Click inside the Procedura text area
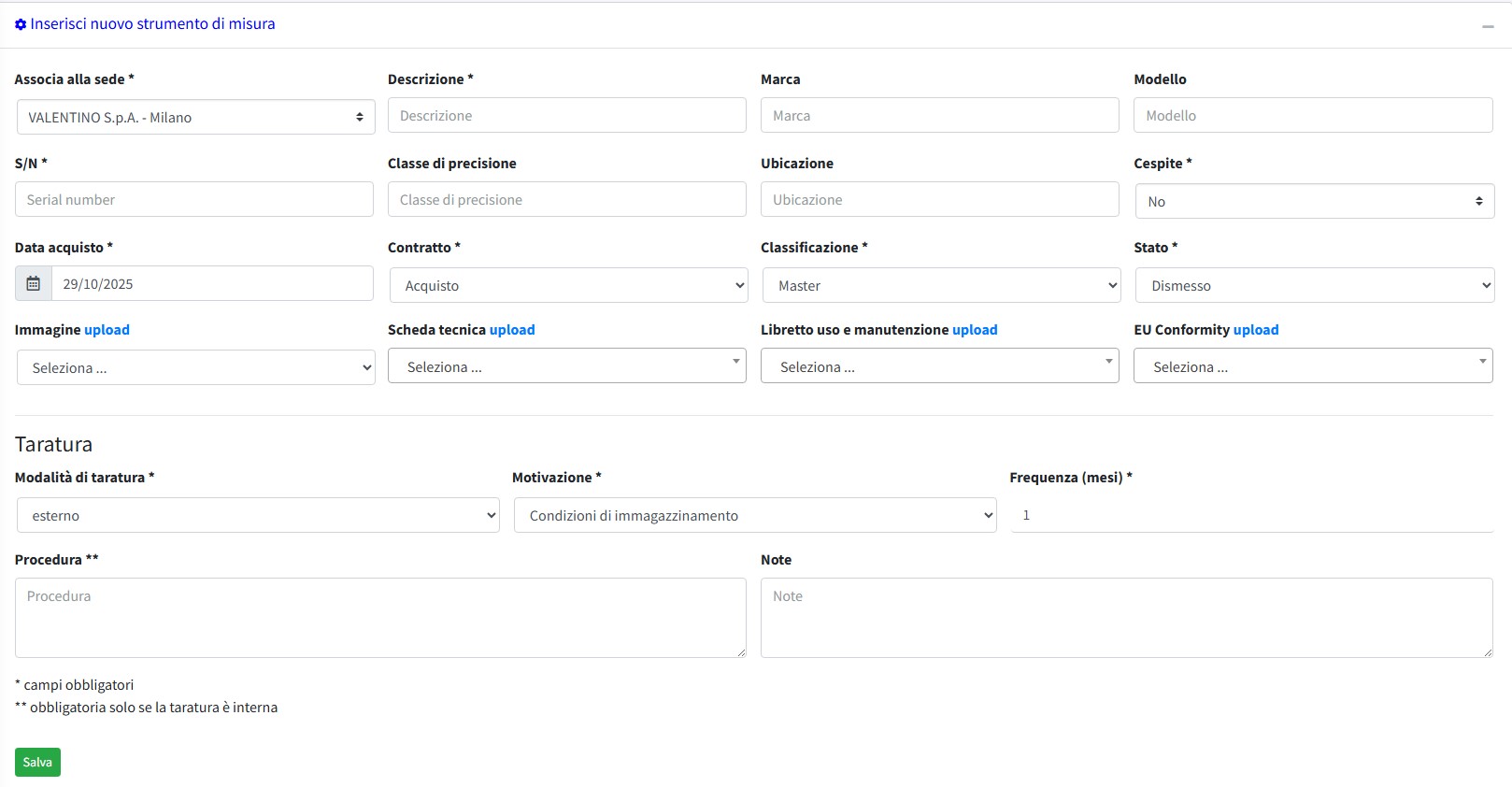This screenshot has width=1512, height=787. tap(380, 617)
